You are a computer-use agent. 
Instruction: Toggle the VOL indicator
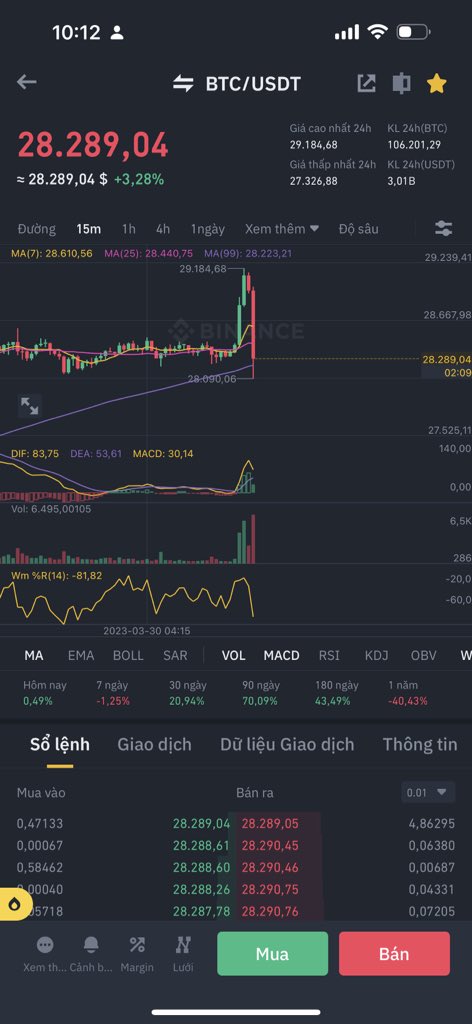point(234,656)
